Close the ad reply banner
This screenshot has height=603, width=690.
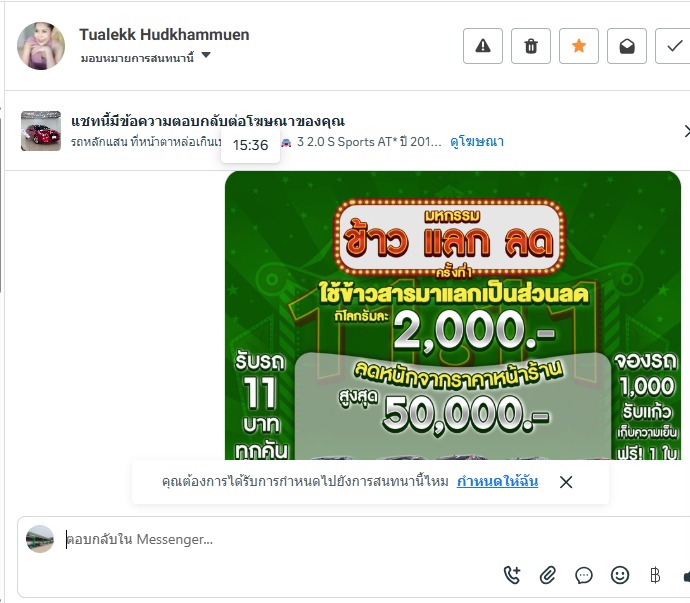point(686,131)
